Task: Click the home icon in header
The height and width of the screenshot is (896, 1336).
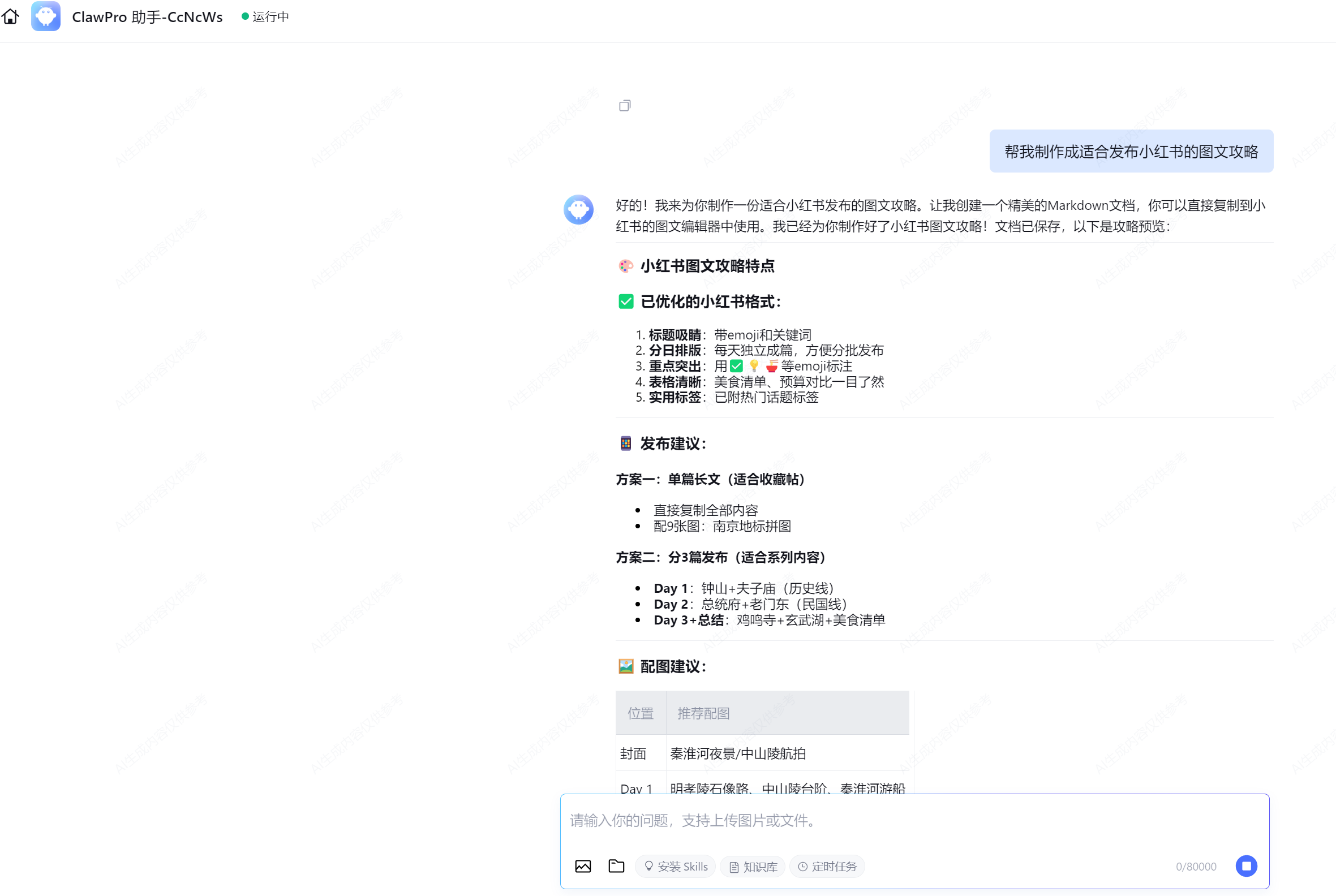Action: click(10, 16)
